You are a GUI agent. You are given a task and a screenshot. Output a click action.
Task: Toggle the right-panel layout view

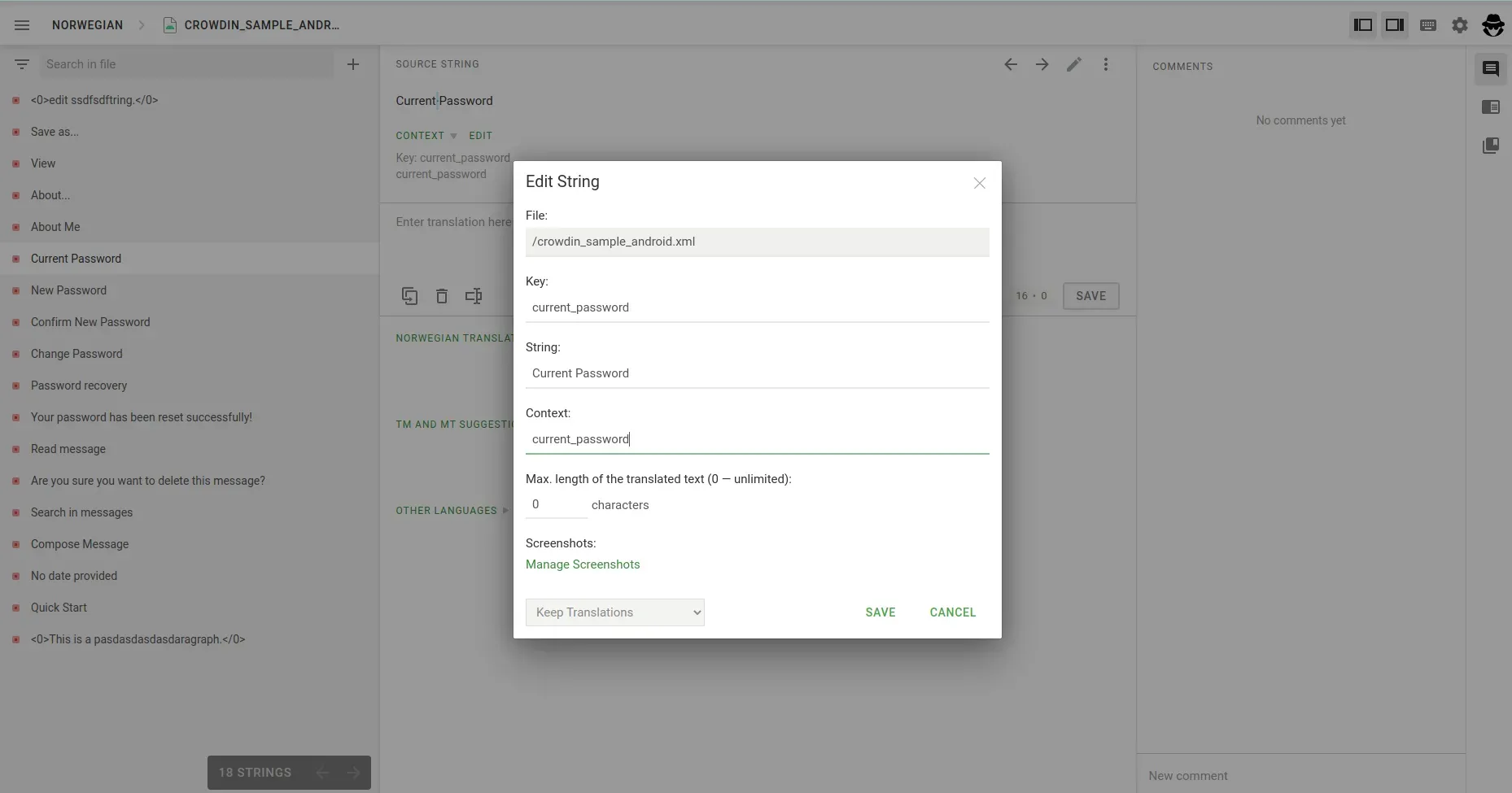(x=1394, y=25)
